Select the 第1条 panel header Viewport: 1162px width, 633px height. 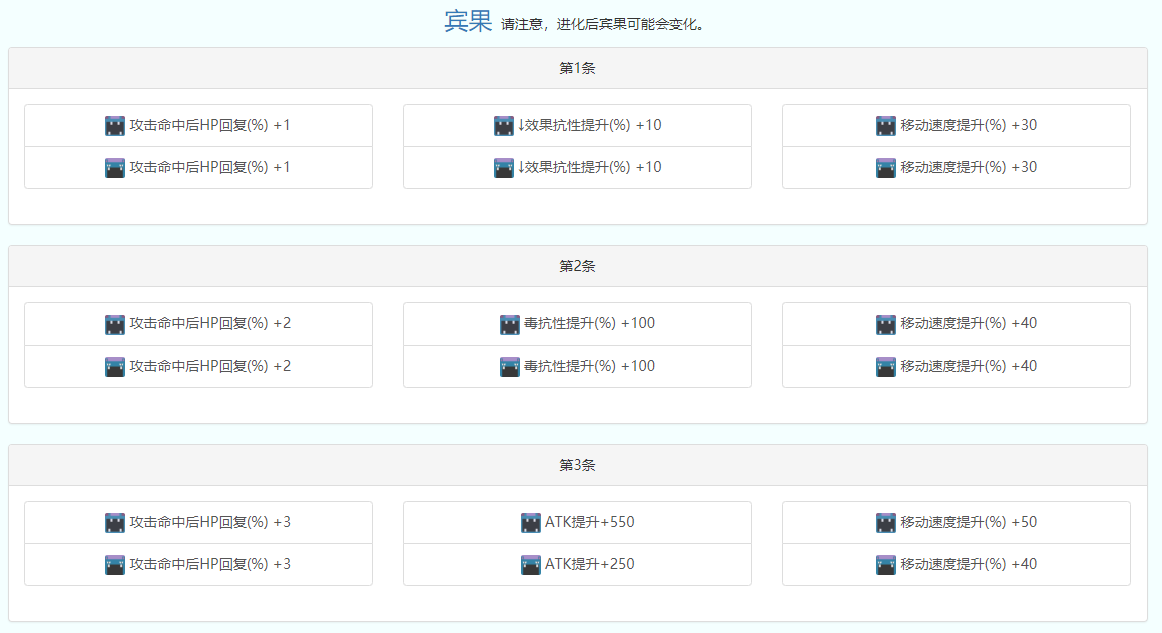[577, 68]
